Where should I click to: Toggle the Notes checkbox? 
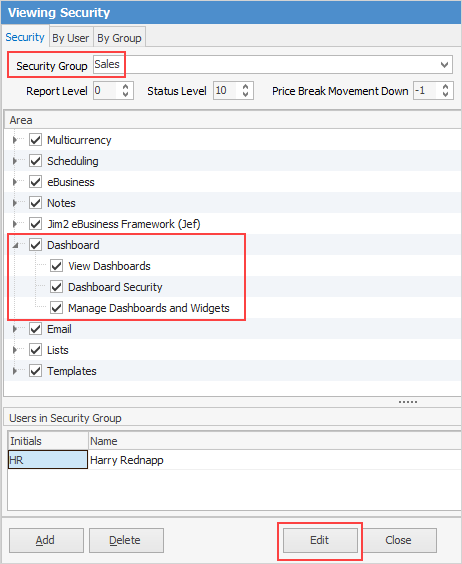coord(35,203)
